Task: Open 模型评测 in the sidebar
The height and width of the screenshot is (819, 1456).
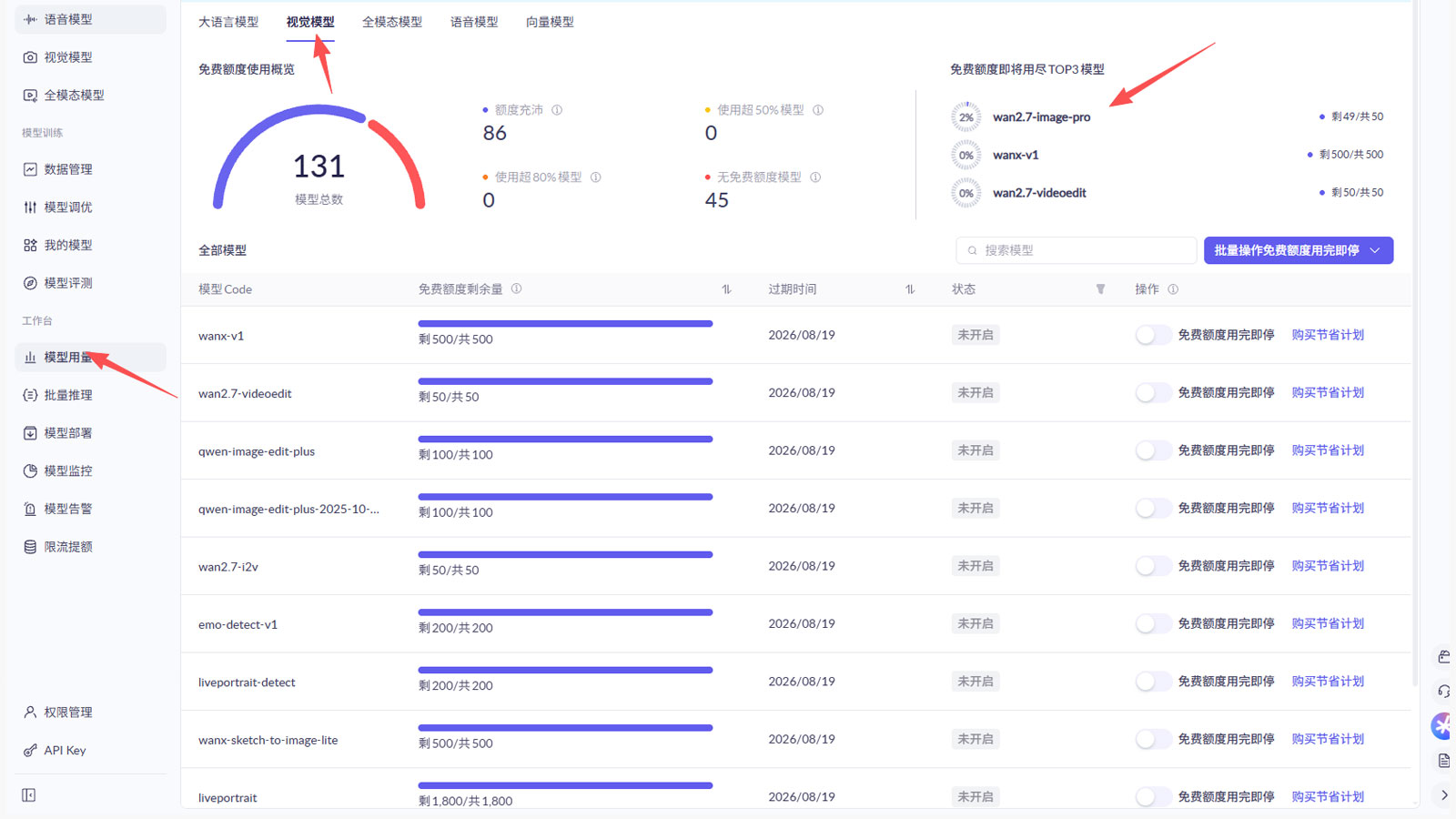Action: click(90, 283)
